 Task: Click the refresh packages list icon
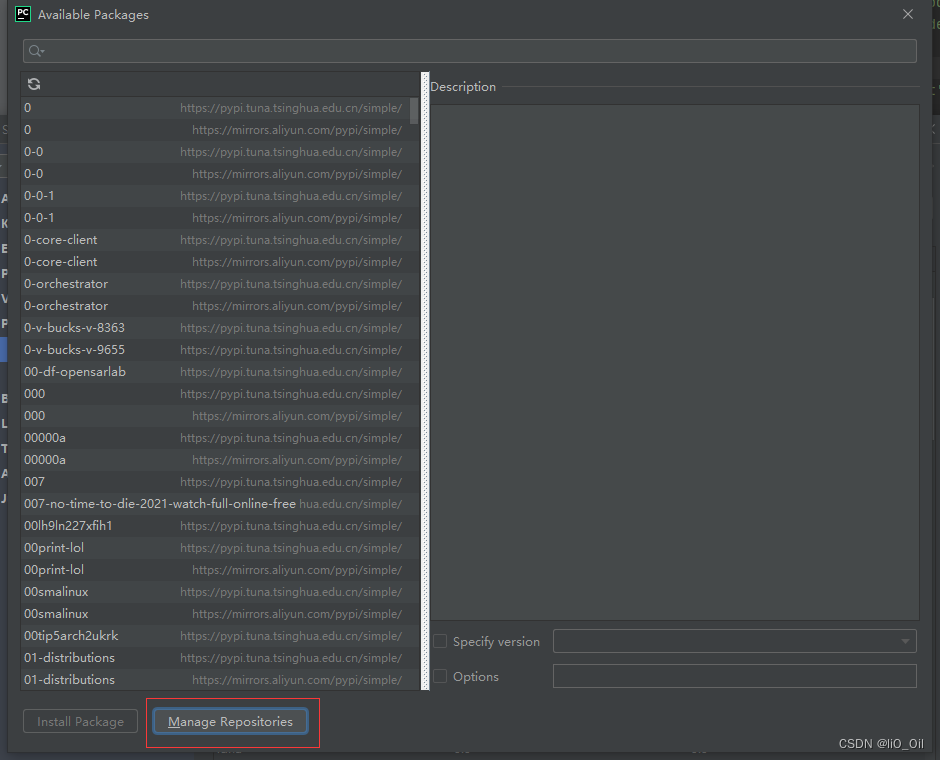tap(34, 85)
